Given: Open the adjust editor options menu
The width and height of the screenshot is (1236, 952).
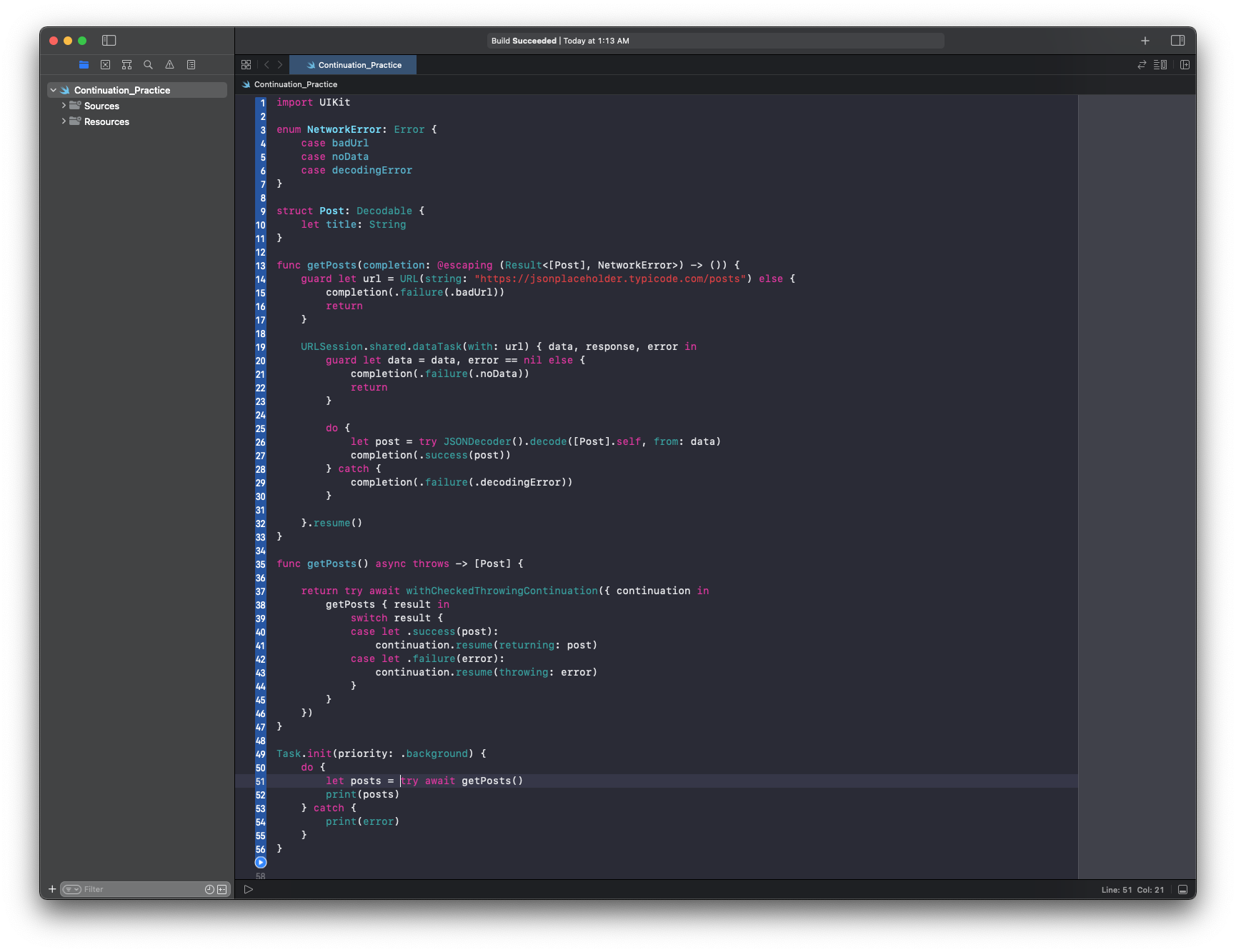Looking at the screenshot, I should 1160,64.
